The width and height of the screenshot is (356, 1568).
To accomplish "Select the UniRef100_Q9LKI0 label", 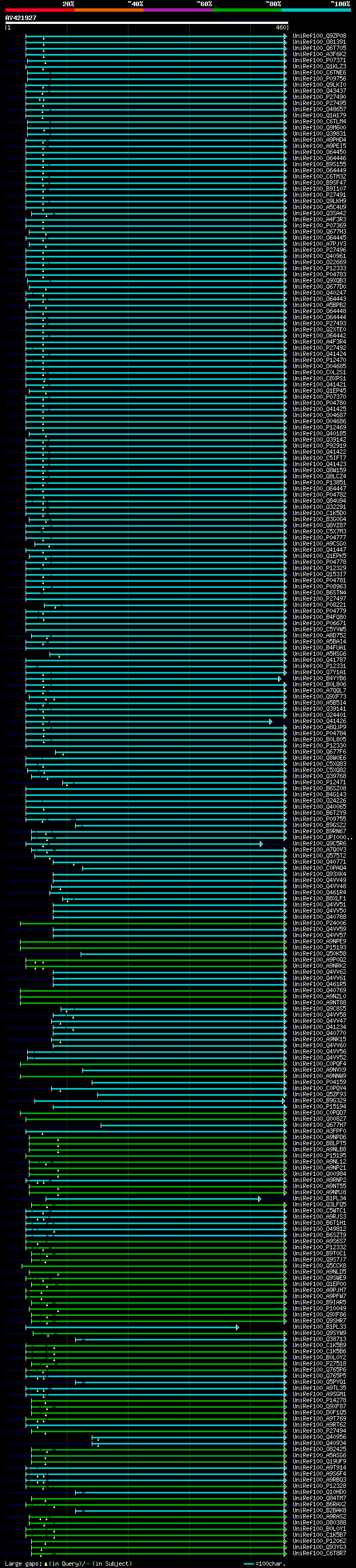I will click(x=319, y=85).
